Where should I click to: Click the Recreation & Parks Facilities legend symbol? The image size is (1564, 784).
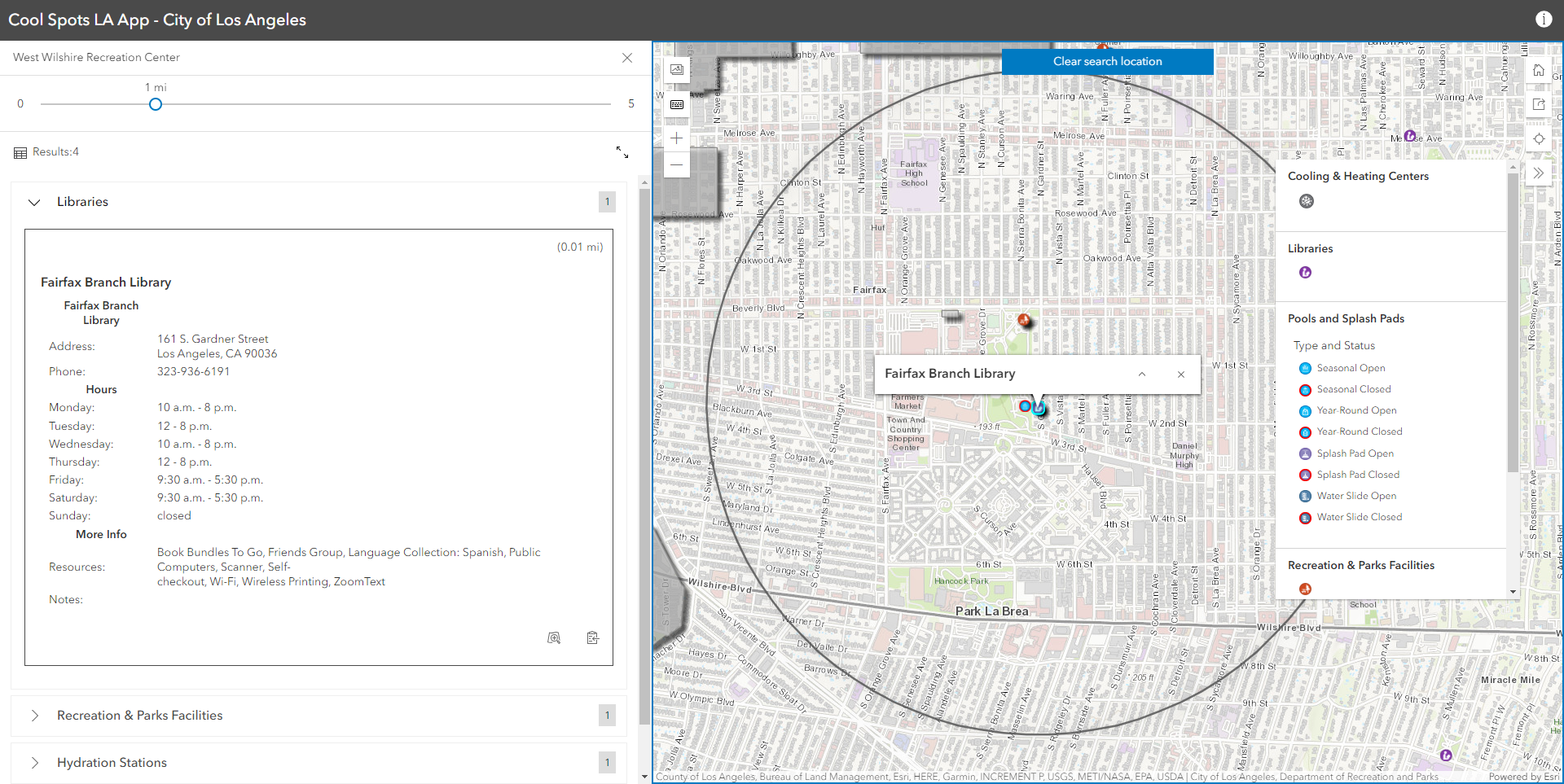tap(1306, 589)
